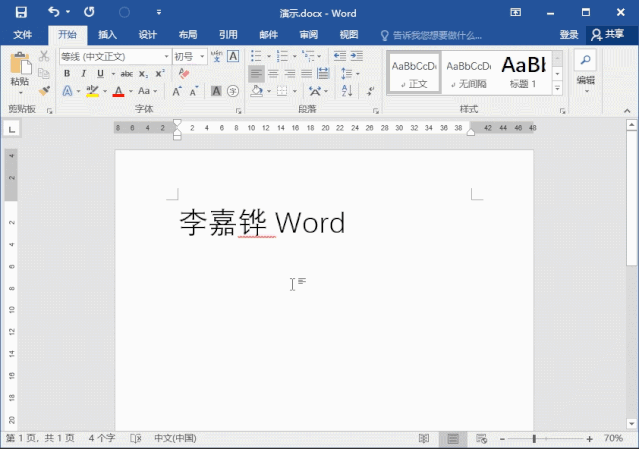Screen dimensions: 639x449
Task: Open the font color dropdown arrow
Action: 131,91
